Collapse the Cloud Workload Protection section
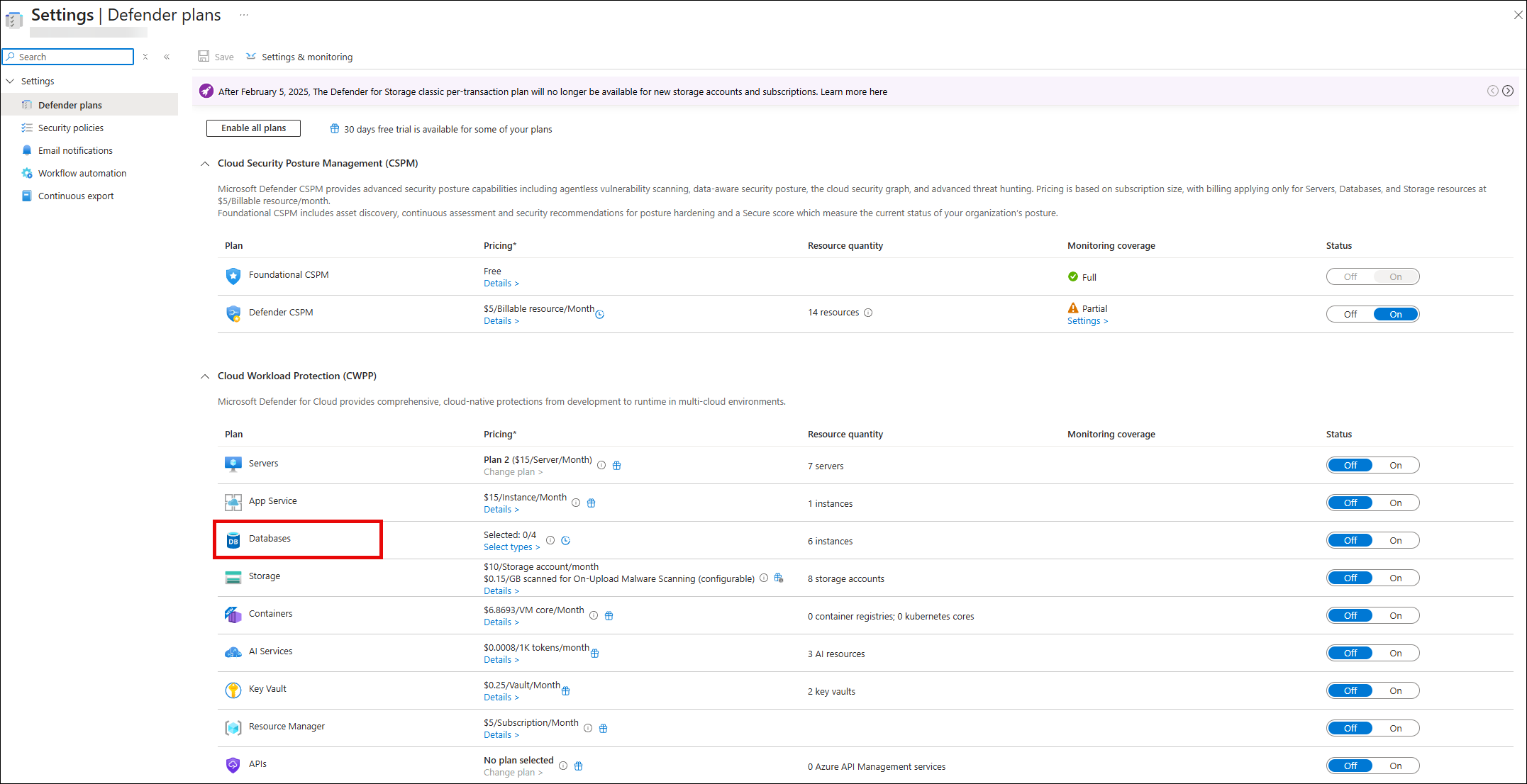The height and width of the screenshot is (784, 1527). [205, 376]
